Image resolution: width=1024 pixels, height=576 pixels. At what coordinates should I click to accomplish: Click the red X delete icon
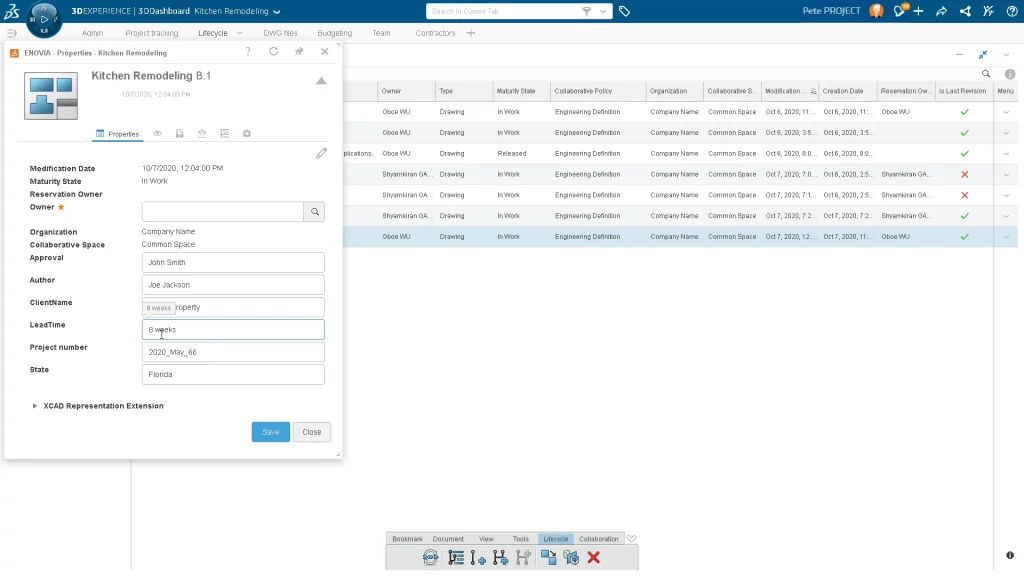594,558
